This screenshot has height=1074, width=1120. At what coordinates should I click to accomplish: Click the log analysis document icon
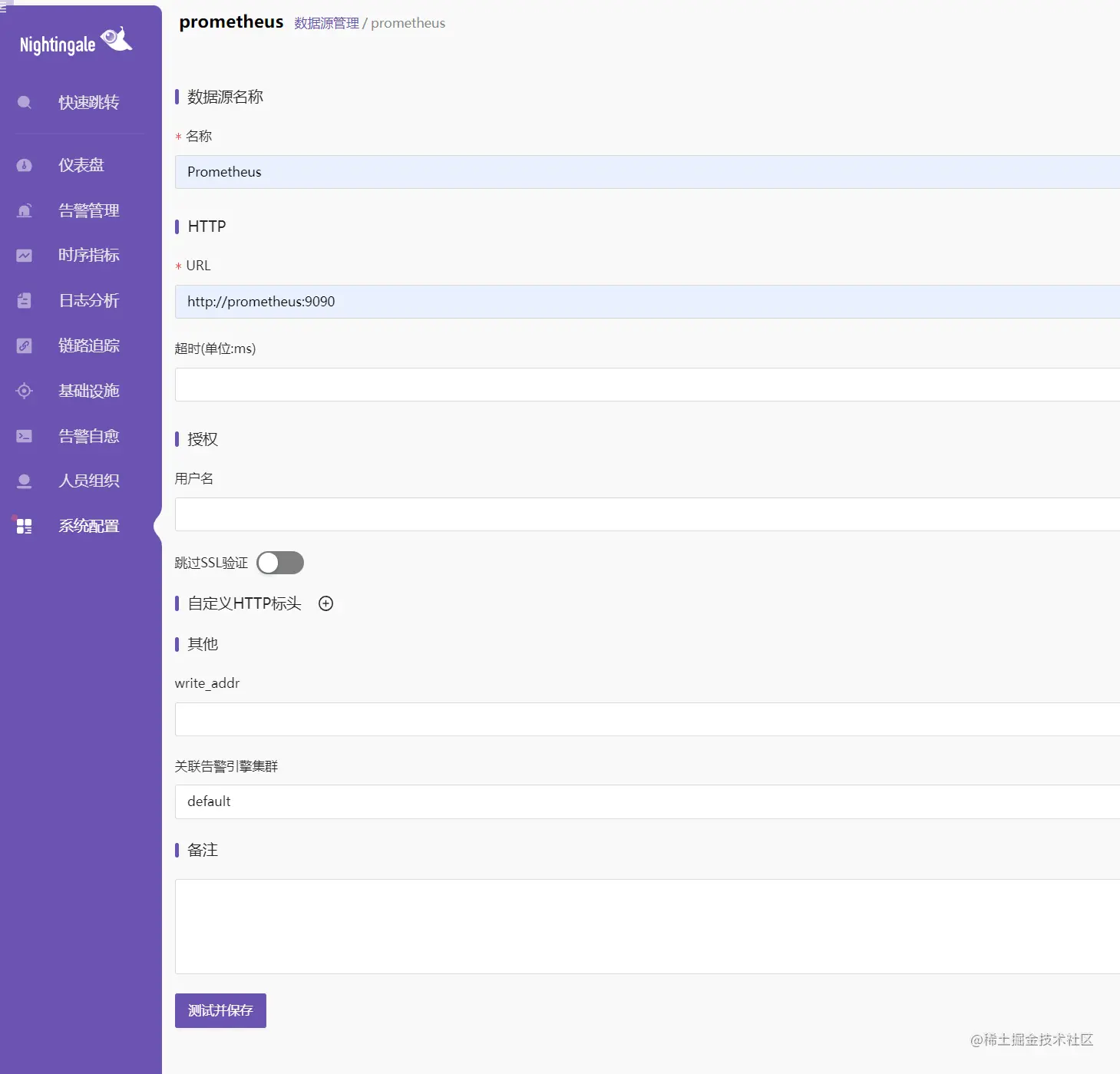pyautogui.click(x=25, y=300)
